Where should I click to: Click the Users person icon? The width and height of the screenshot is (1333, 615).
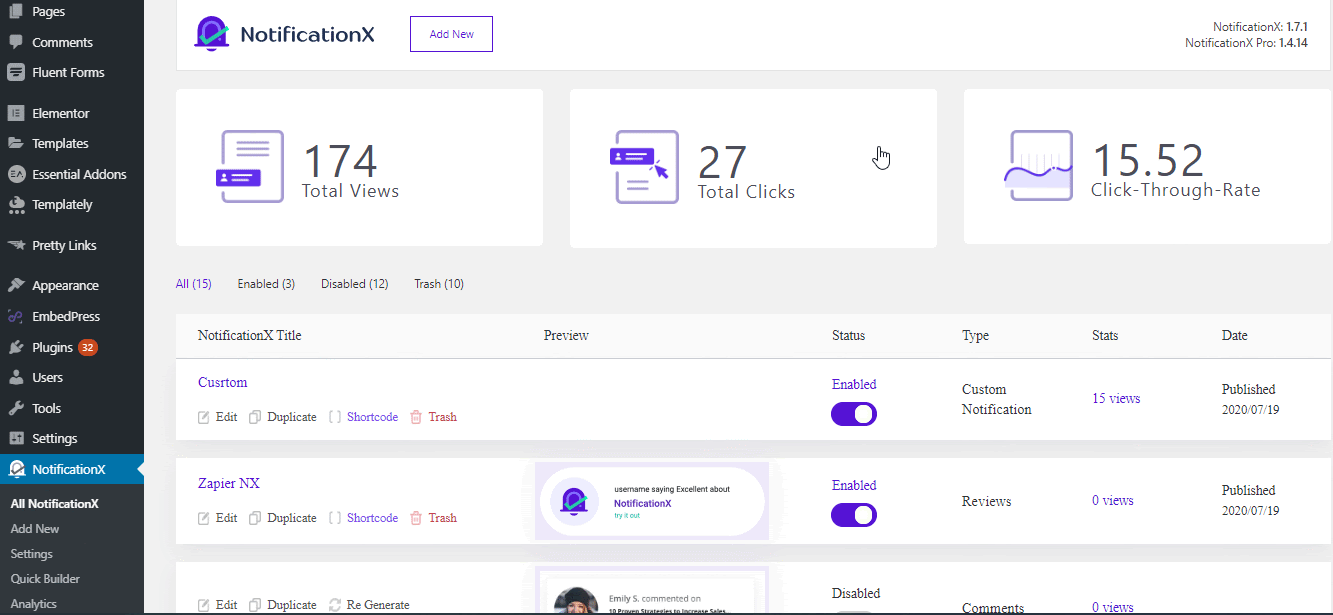16,377
